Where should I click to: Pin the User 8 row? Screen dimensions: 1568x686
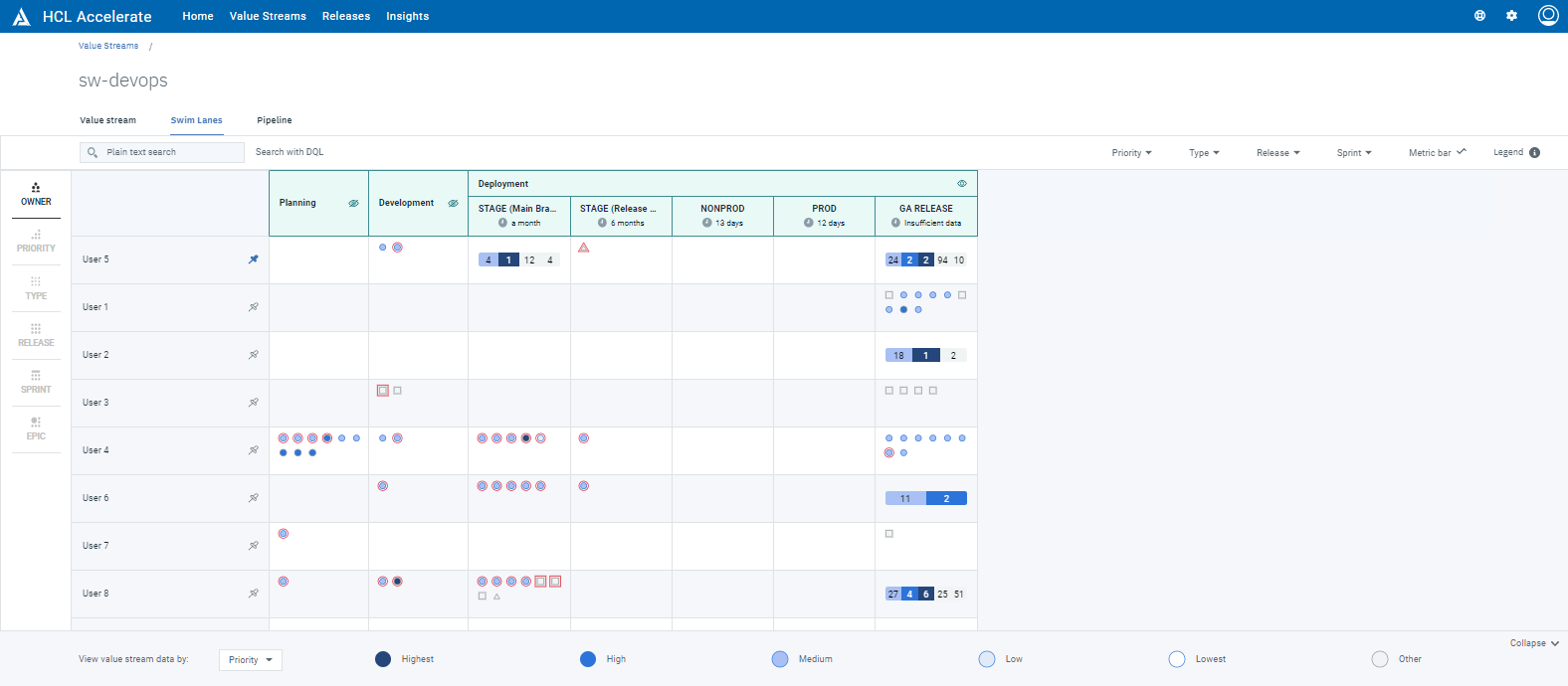coord(254,594)
